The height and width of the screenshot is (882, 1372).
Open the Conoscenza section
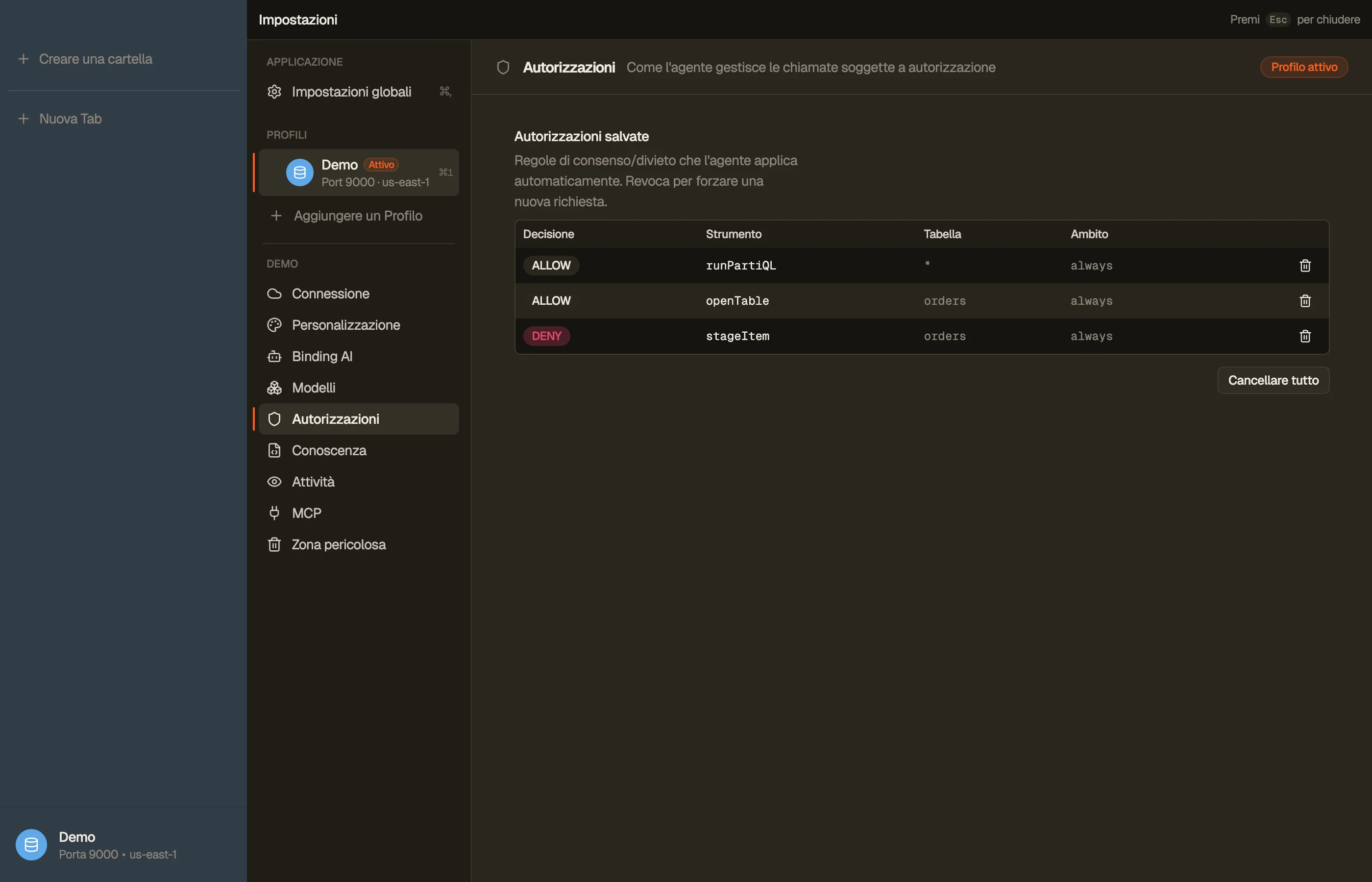tap(359, 451)
